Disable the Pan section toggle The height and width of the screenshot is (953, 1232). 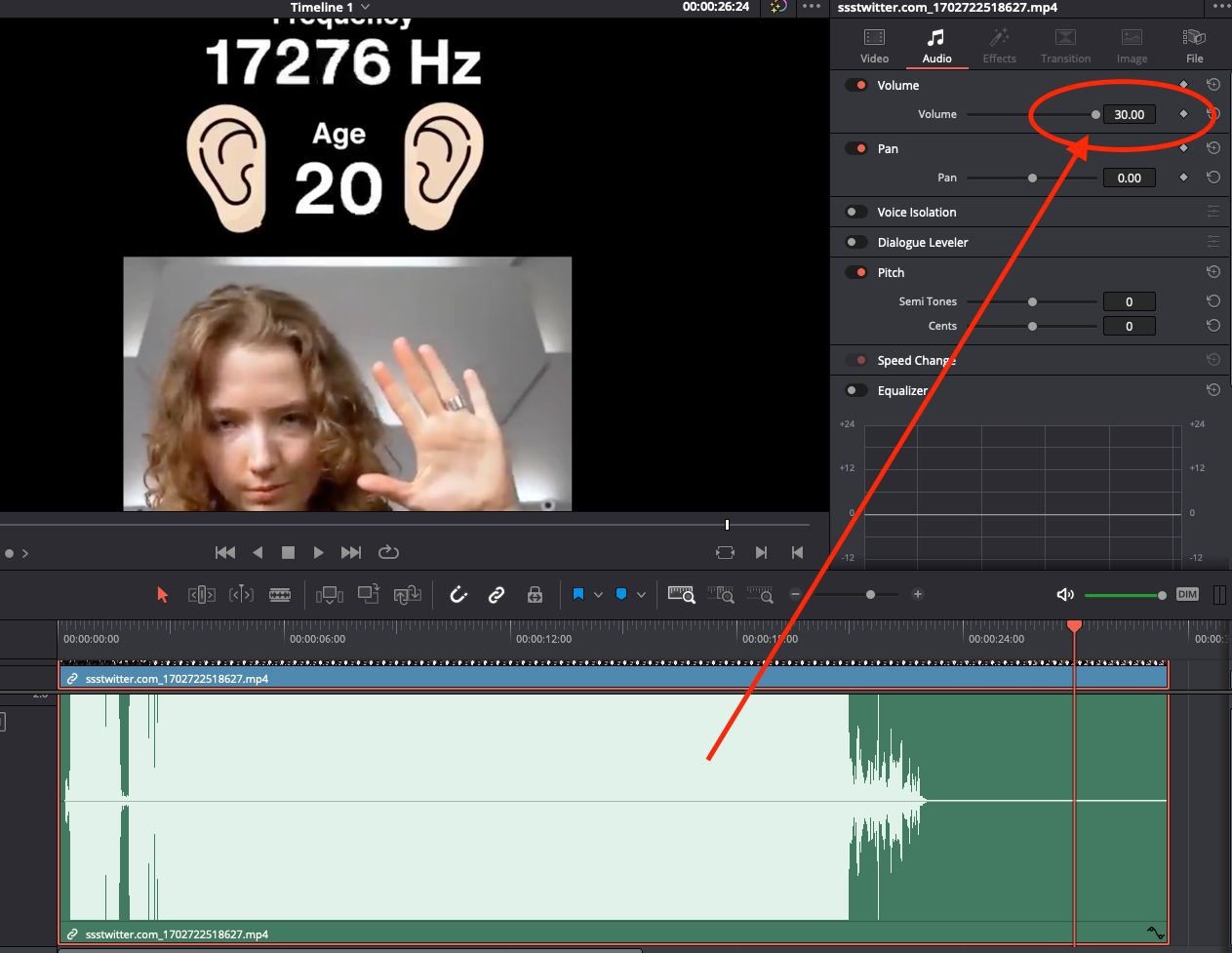click(856, 148)
